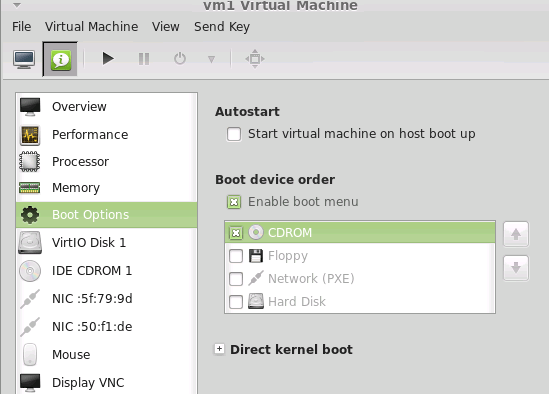Select IDE CDROM 1 entry

click(x=107, y=270)
